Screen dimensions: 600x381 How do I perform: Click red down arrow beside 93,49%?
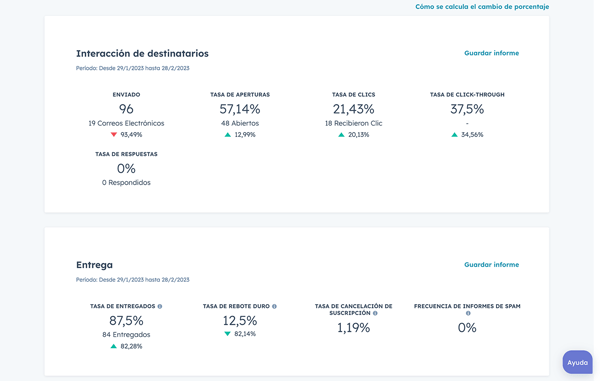tap(114, 135)
